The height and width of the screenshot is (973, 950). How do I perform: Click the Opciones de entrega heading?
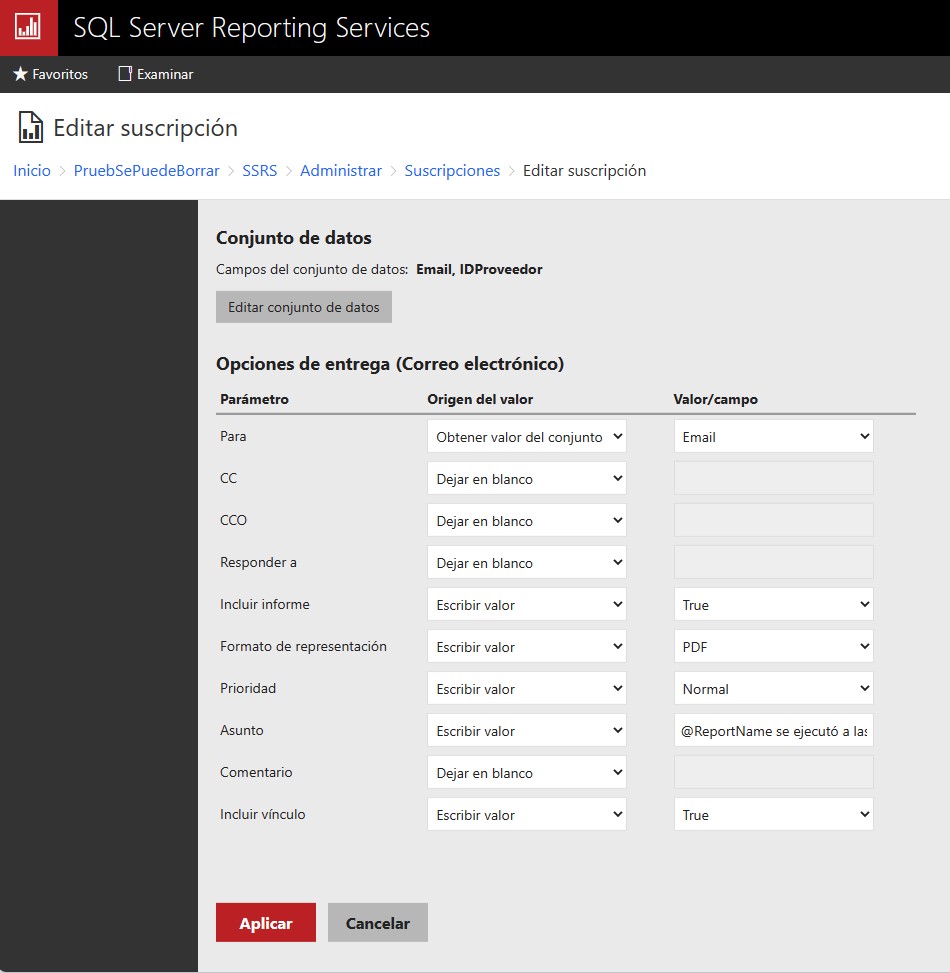coord(390,364)
